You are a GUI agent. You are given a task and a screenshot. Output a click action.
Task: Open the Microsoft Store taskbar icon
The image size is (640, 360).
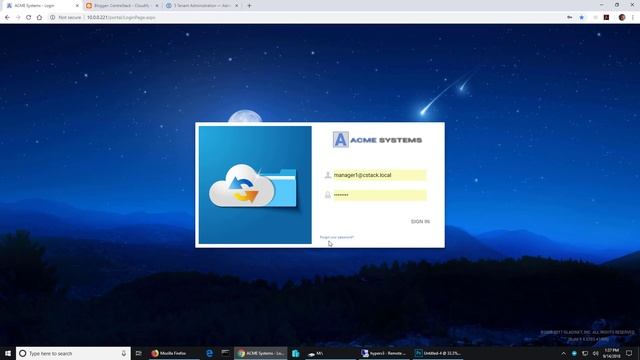point(296,353)
